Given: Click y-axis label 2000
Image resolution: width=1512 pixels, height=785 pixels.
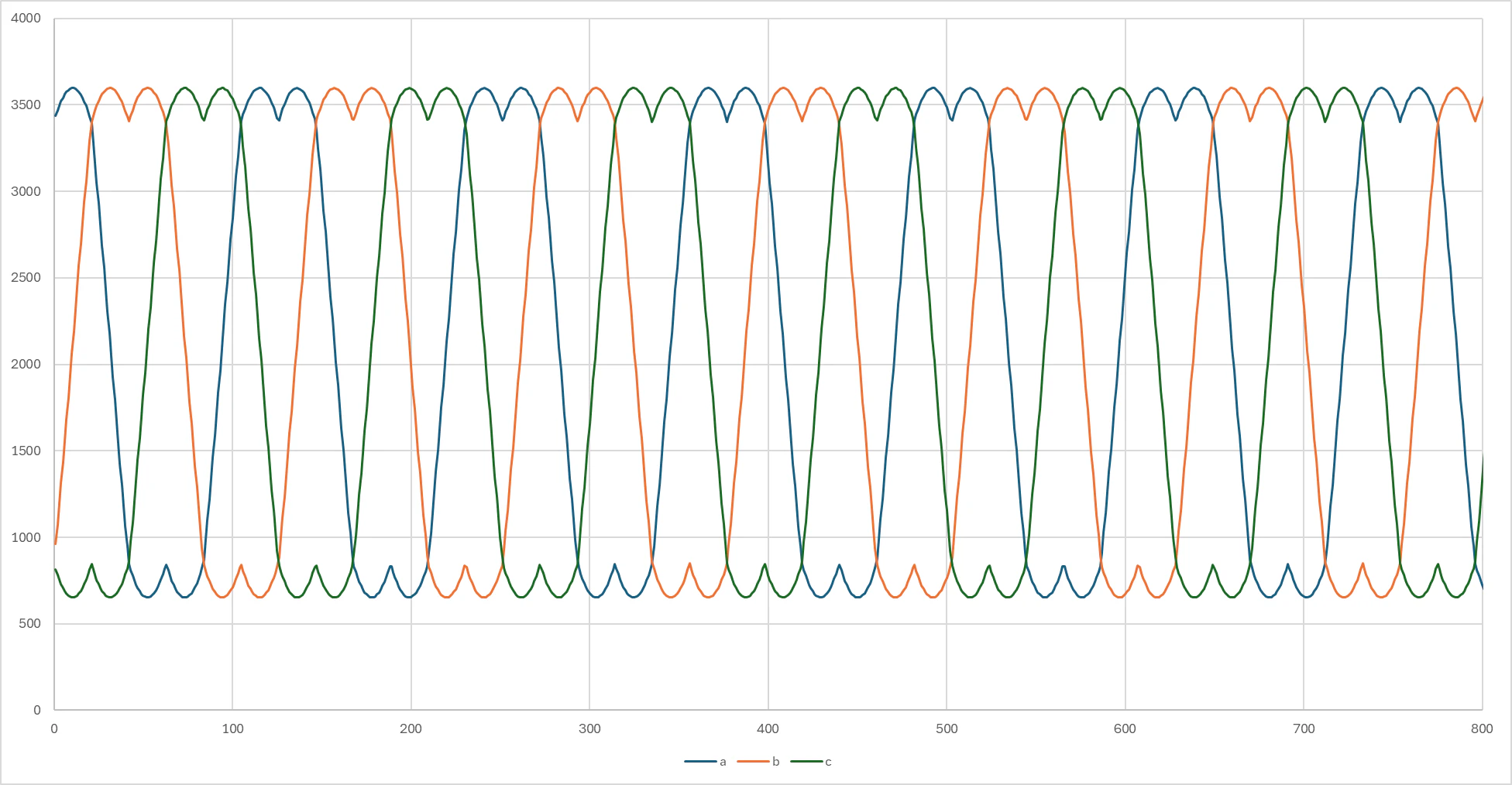Looking at the screenshot, I should pyautogui.click(x=26, y=365).
